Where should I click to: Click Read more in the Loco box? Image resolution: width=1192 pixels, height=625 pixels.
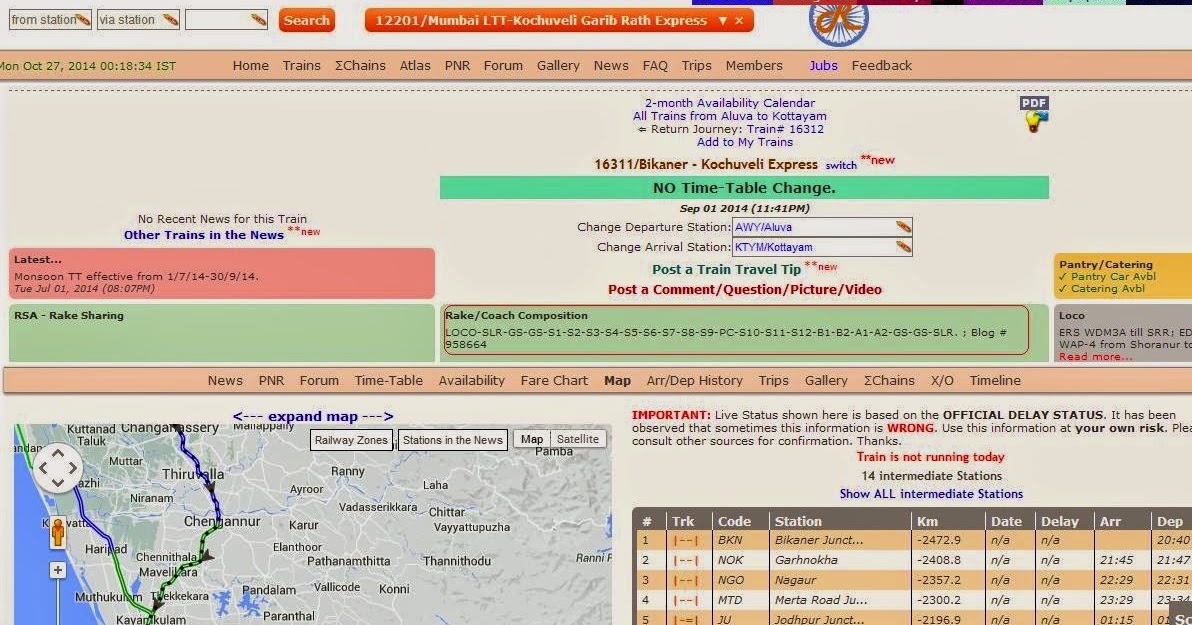click(x=1095, y=357)
